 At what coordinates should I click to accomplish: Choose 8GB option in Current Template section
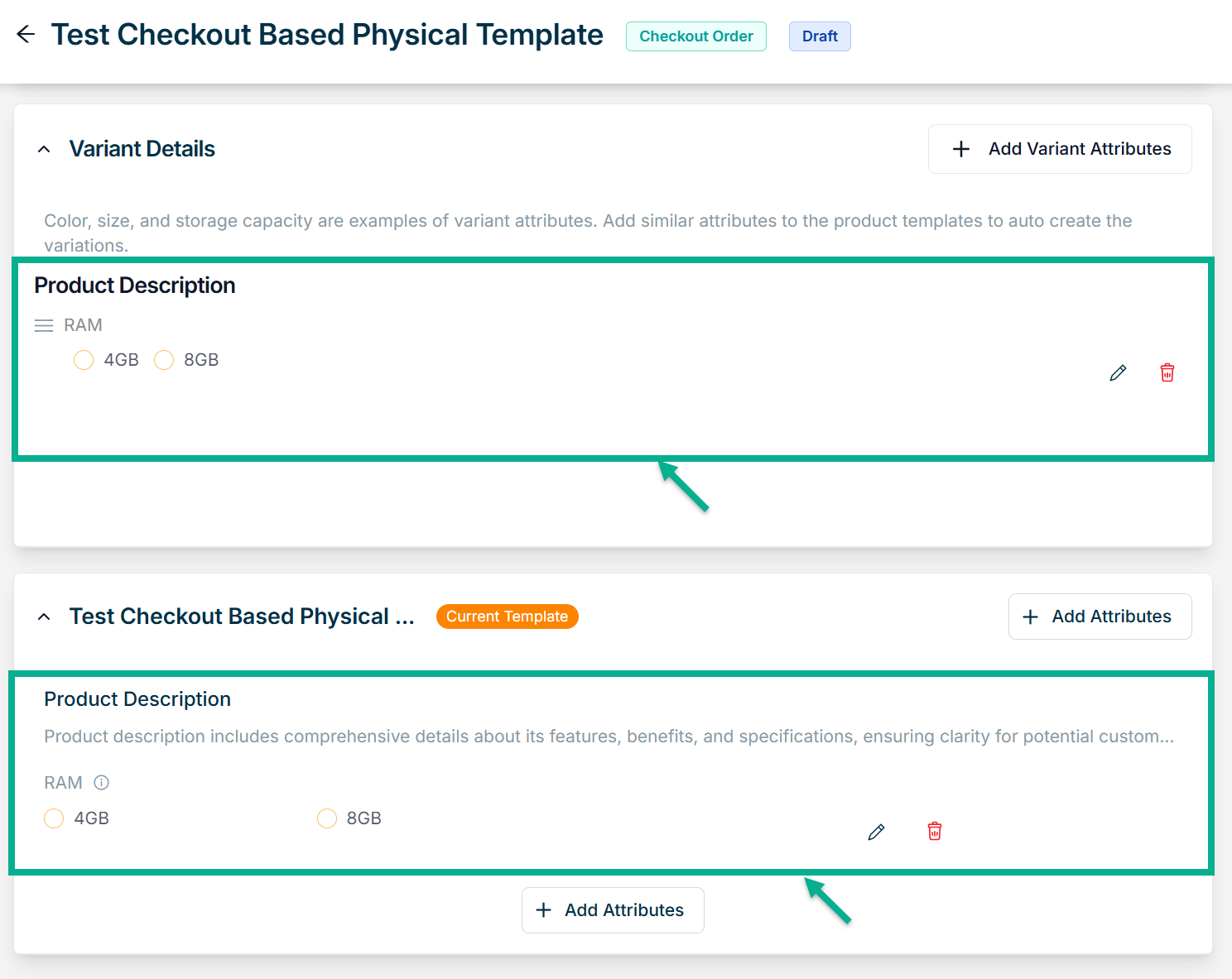pos(327,818)
